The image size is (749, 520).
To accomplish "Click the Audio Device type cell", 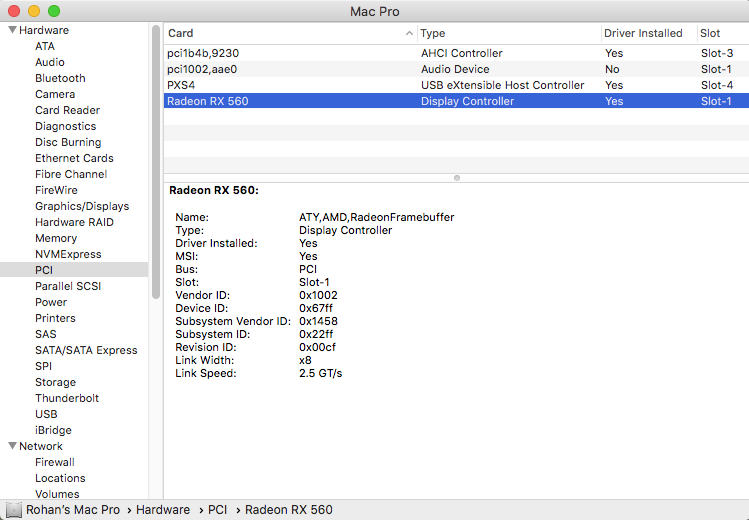I will point(455,69).
